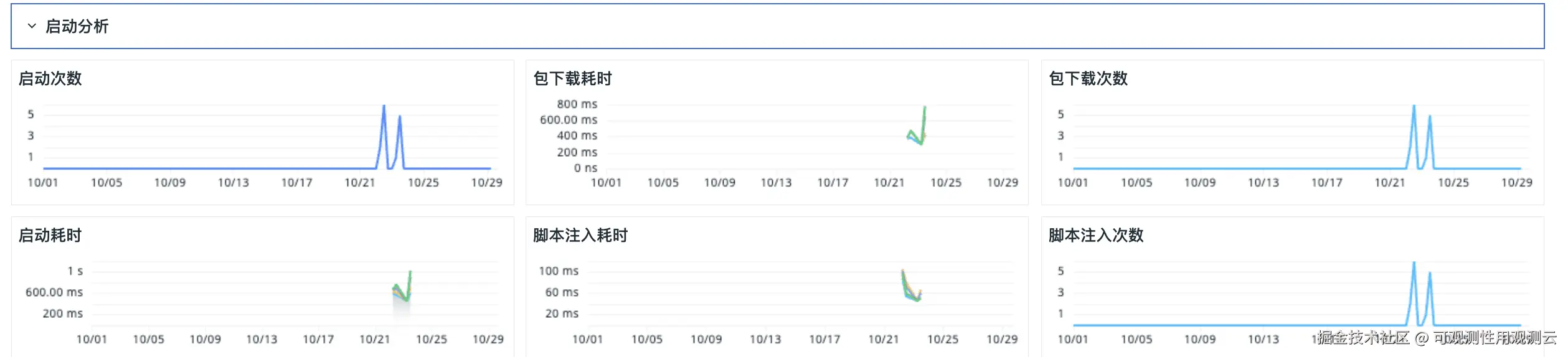Click the 1 s y-axis label in 启动耗时
Image resolution: width=1568 pixels, height=357 pixels.
coord(75,271)
